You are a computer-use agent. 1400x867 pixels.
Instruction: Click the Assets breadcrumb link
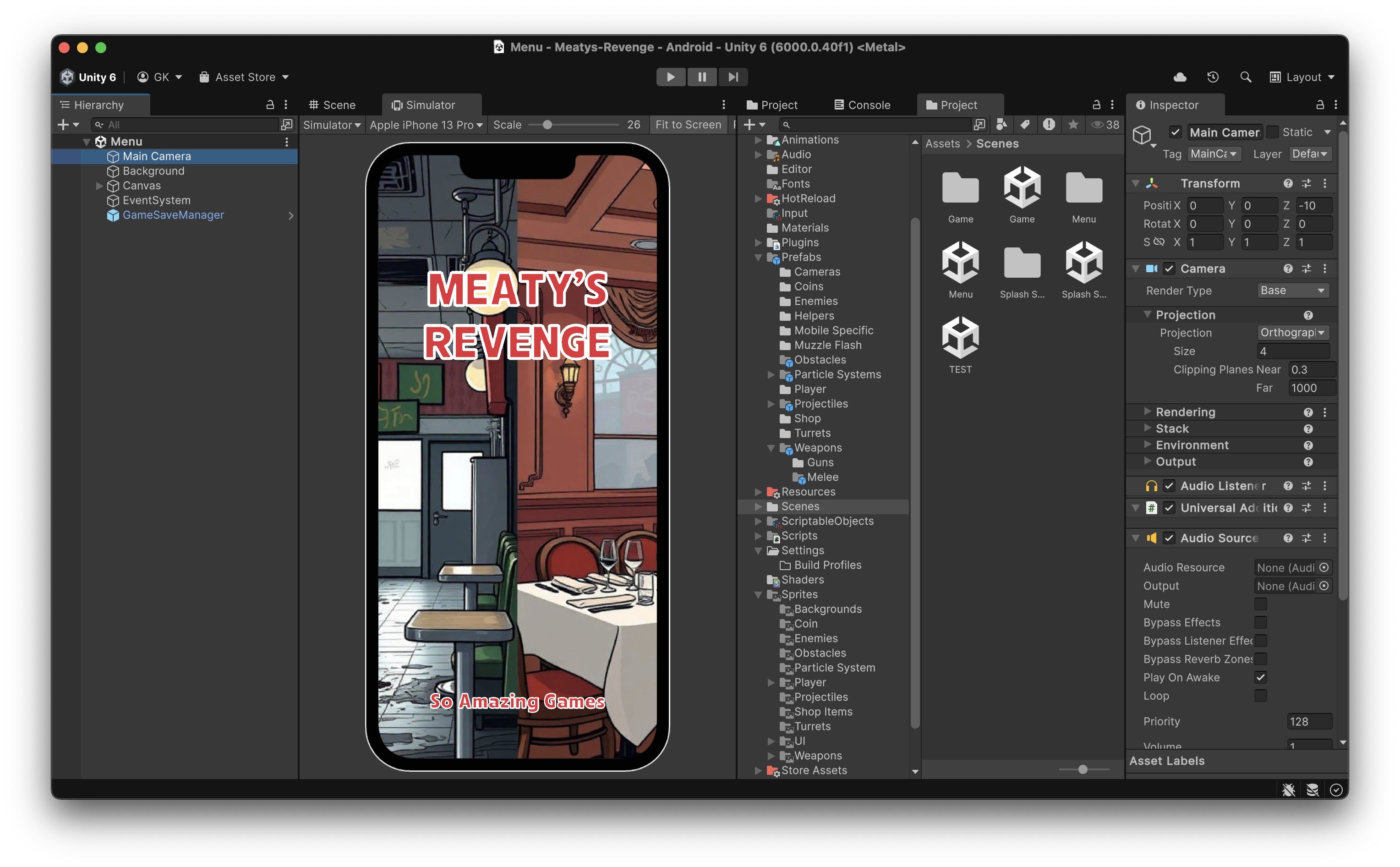(x=942, y=144)
